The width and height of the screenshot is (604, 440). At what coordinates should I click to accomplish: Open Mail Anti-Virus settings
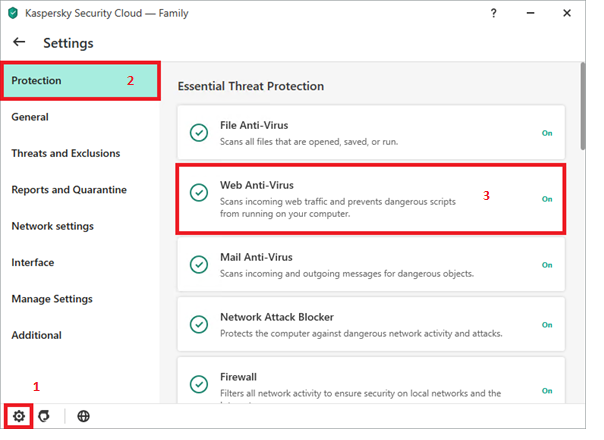[x=371, y=264]
